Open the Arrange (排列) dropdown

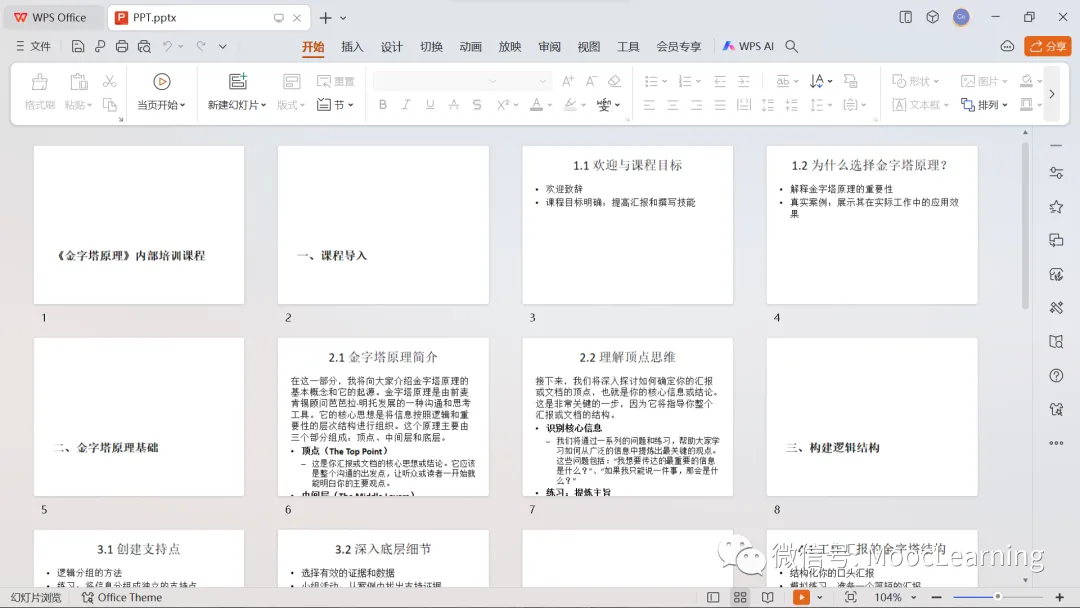pyautogui.click(x=984, y=105)
